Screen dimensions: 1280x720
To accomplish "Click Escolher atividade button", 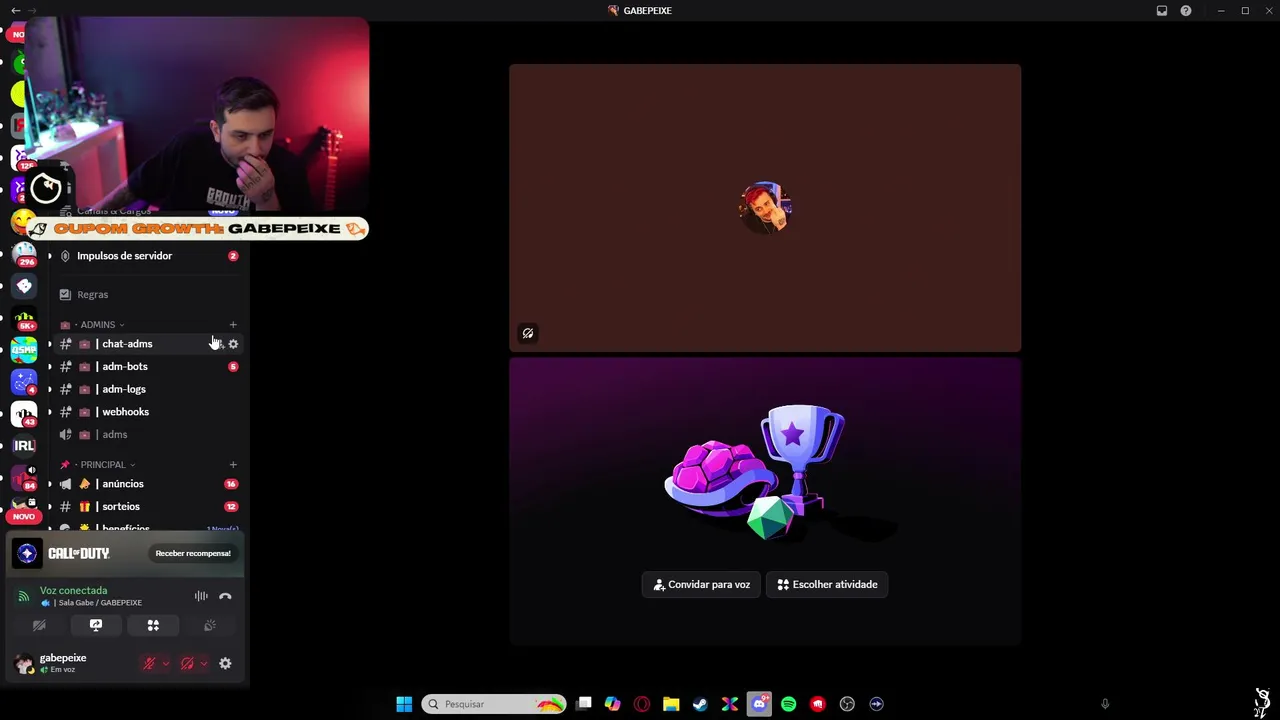I will [827, 584].
